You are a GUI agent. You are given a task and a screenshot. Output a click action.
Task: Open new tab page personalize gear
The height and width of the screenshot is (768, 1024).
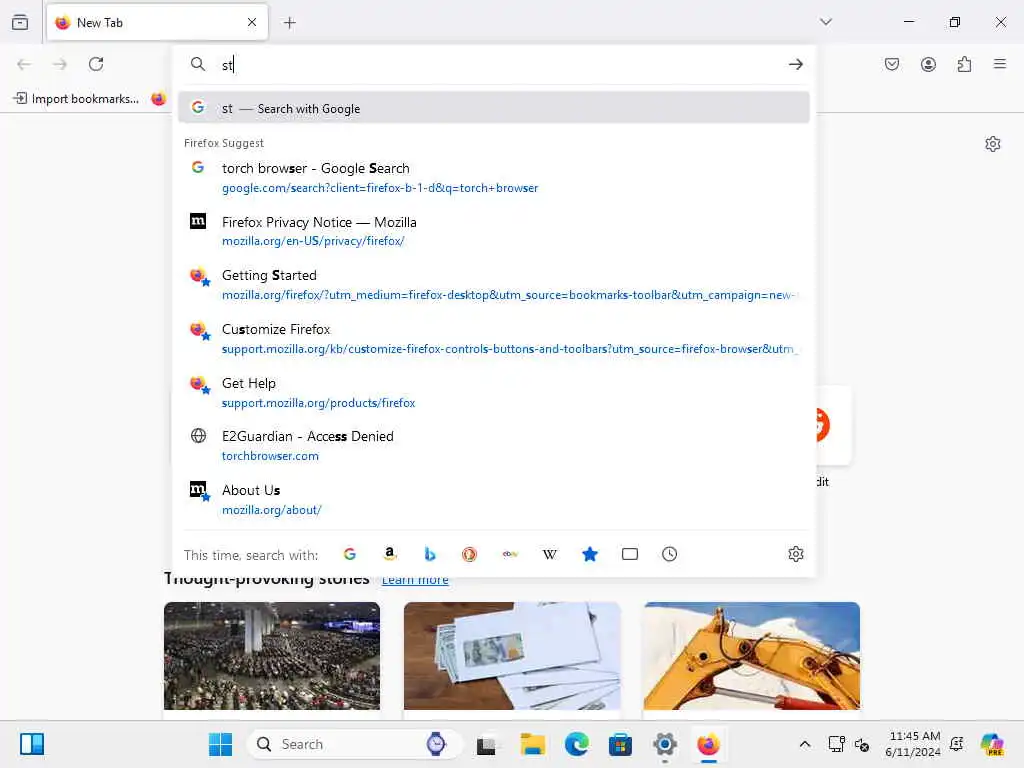tap(993, 144)
